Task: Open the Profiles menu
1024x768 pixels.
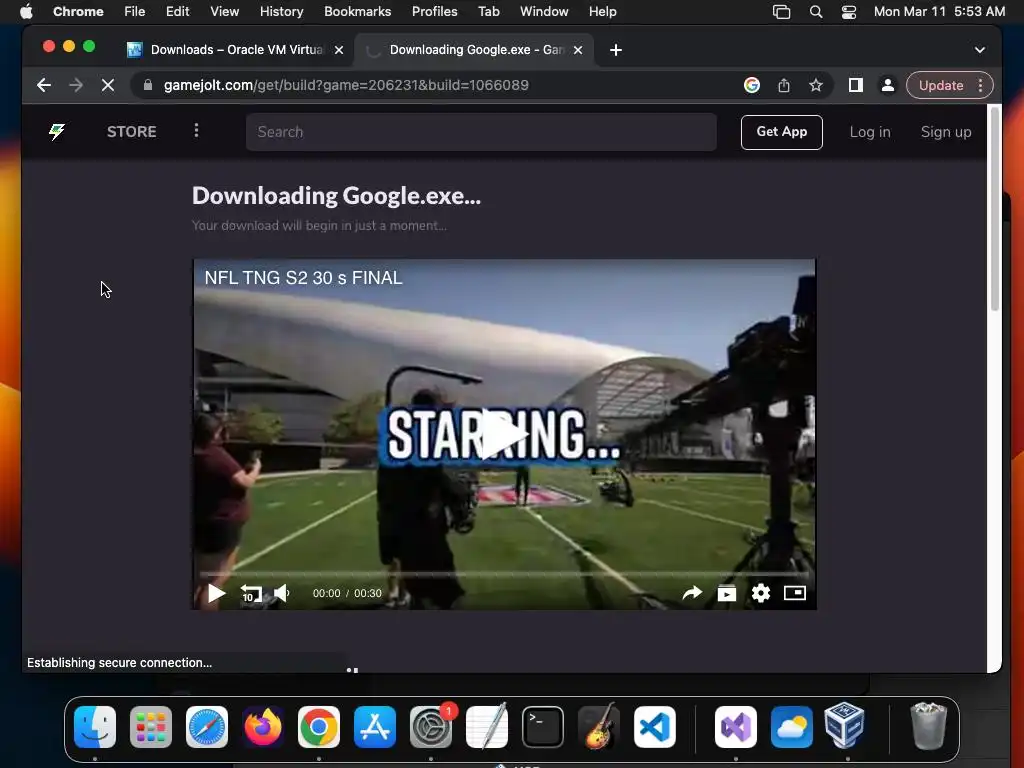Action: point(434,11)
